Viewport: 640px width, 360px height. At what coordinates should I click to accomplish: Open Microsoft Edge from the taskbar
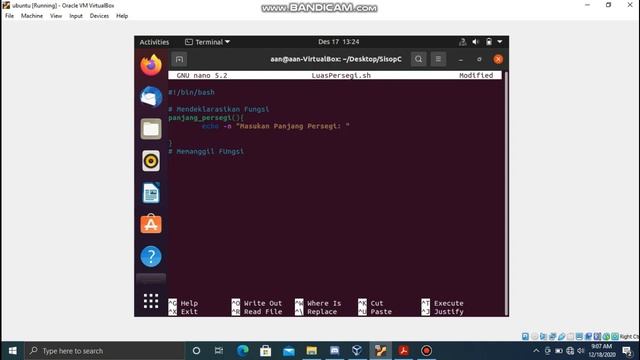tap(243, 351)
